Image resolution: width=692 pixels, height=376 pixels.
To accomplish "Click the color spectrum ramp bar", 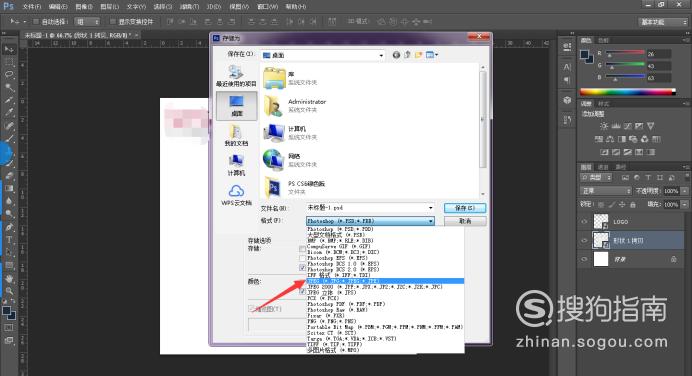I will [x=628, y=92].
